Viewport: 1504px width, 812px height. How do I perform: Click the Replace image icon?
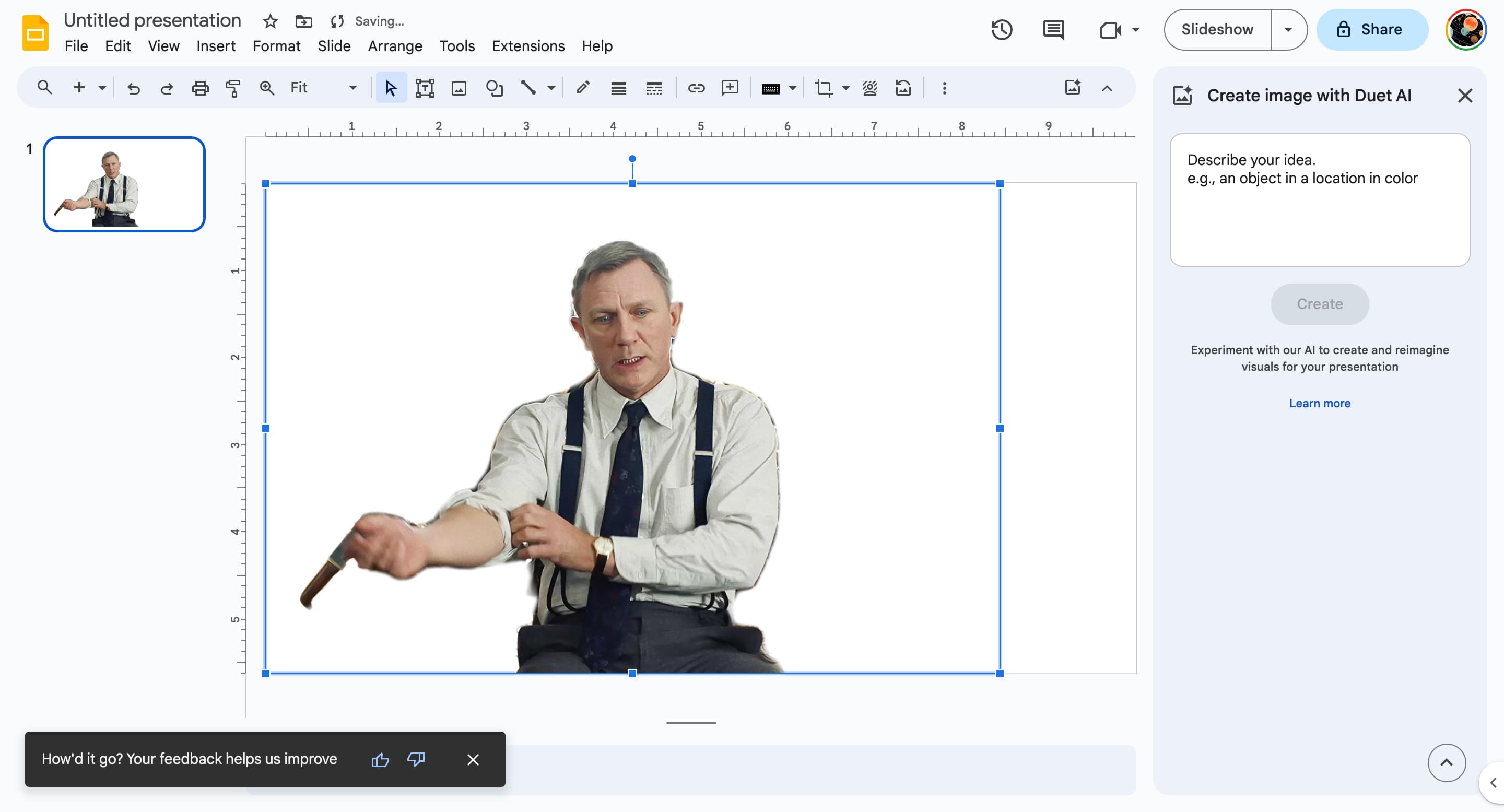[x=903, y=88]
